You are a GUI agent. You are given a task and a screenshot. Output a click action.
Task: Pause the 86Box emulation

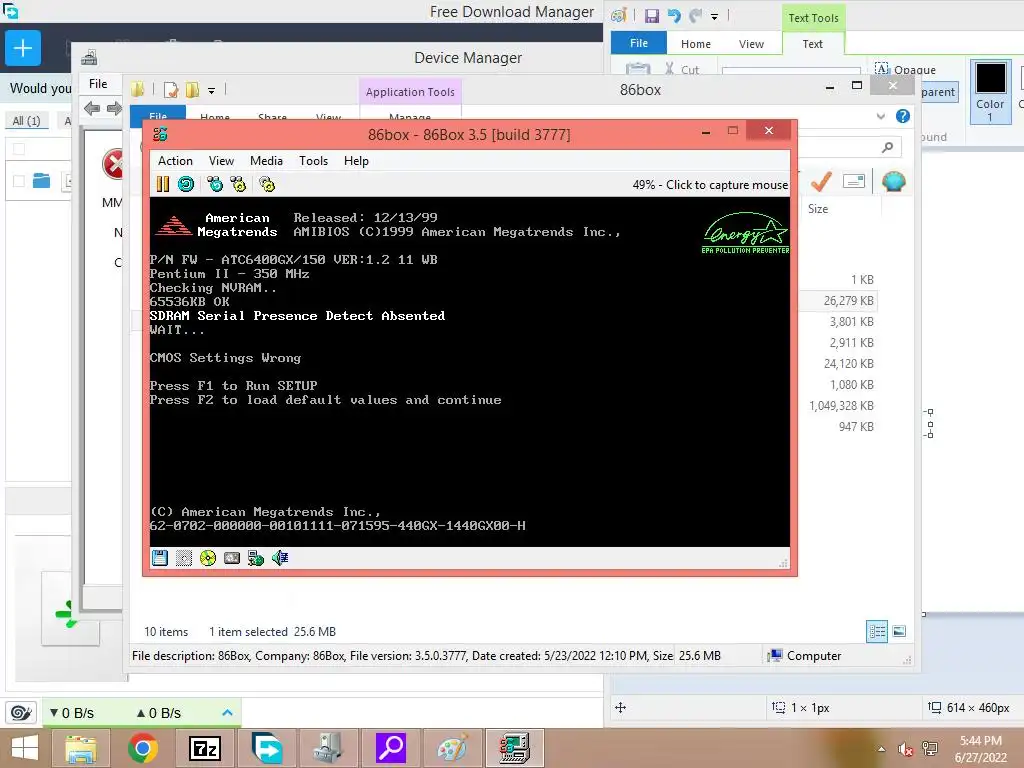pos(163,184)
